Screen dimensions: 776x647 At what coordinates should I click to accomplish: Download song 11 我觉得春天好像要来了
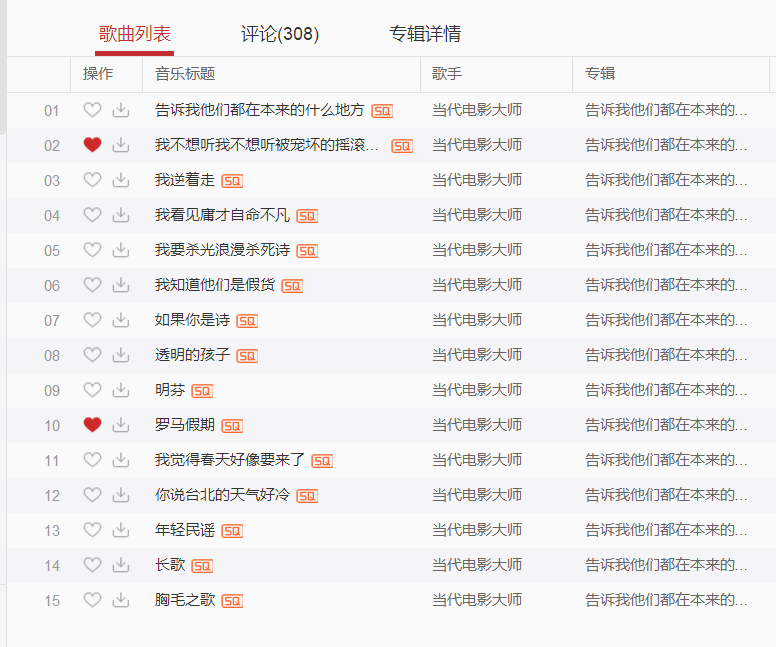(x=121, y=460)
